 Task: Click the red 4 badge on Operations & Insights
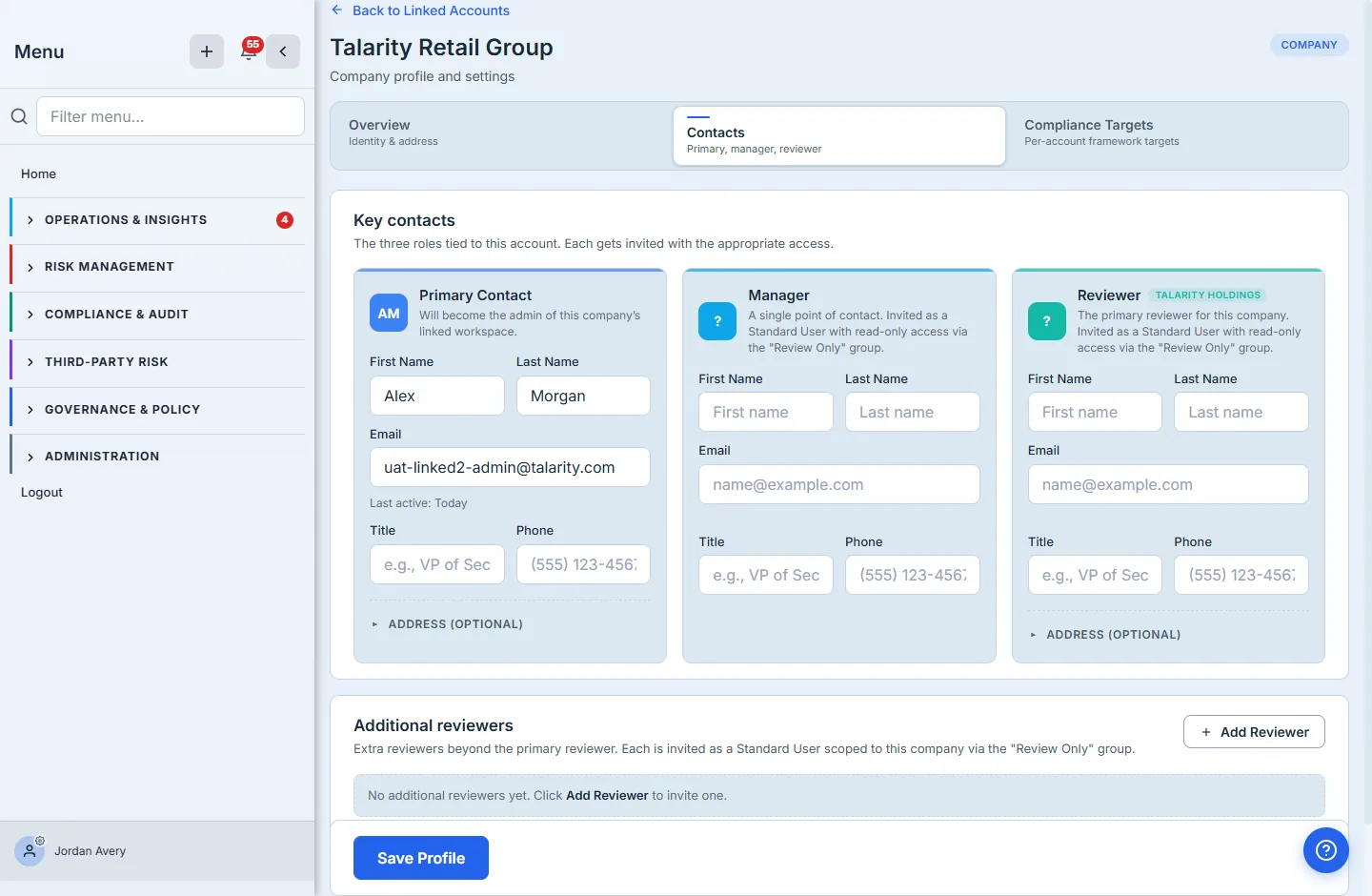(x=285, y=220)
